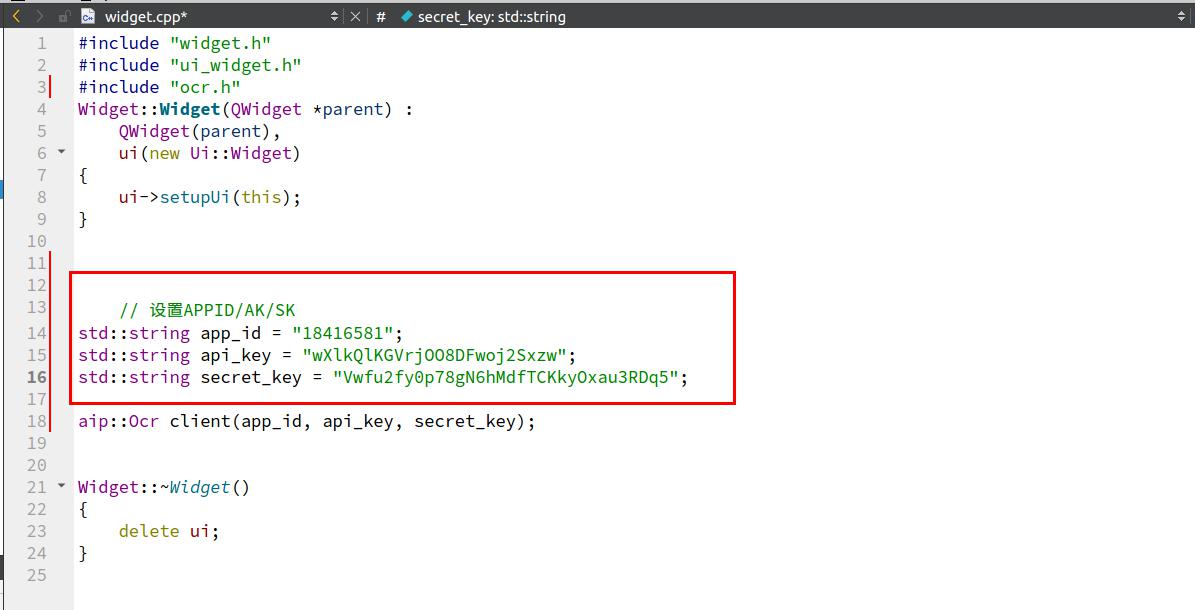Click the setupUi call on line 8
1195x610 pixels.
tap(194, 197)
